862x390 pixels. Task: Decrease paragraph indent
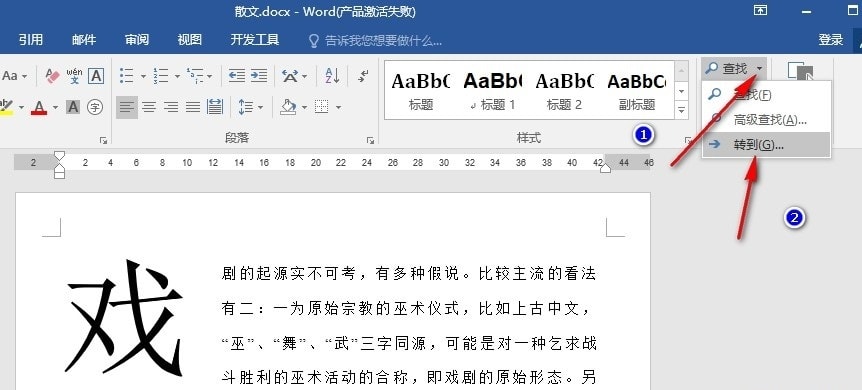point(236,75)
